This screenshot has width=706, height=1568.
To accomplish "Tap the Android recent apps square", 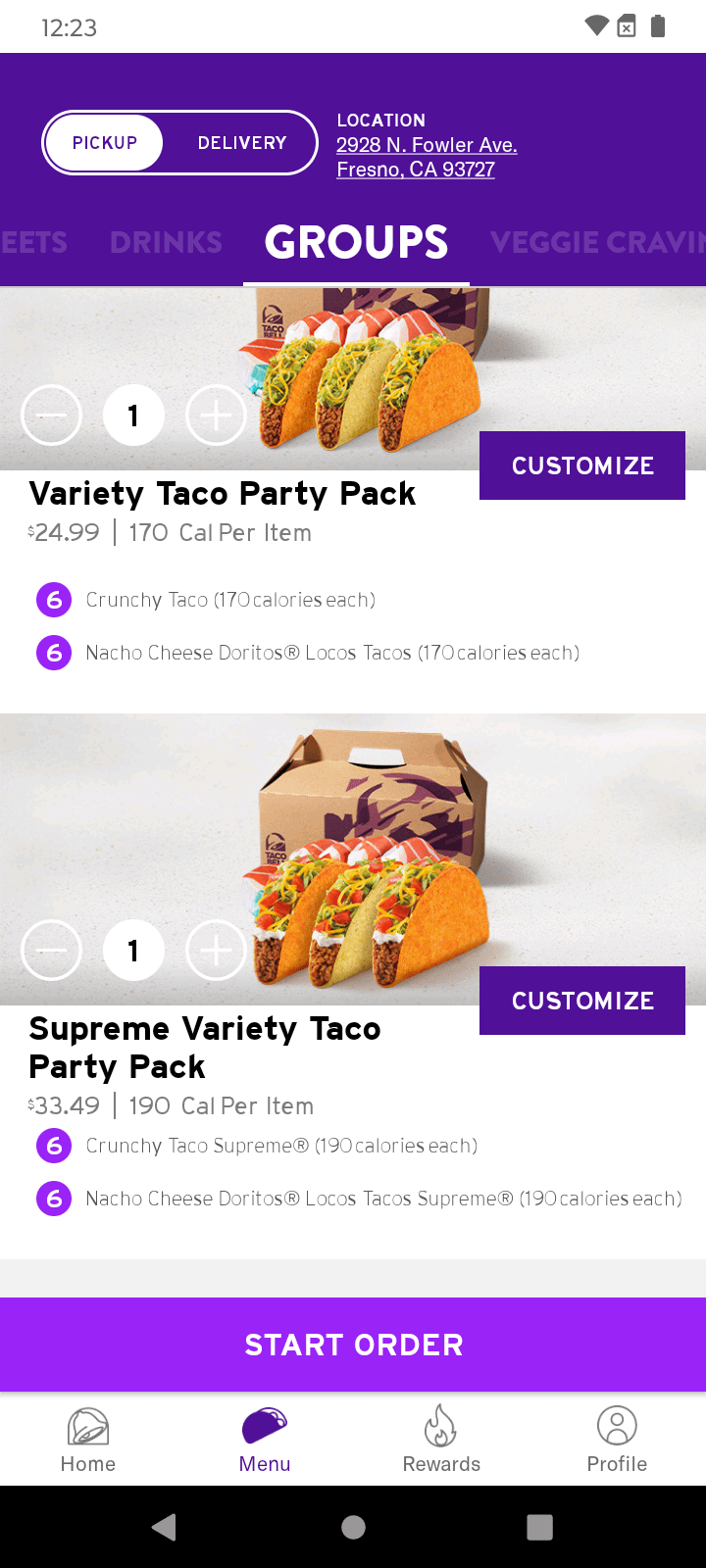I will 539,1527.
